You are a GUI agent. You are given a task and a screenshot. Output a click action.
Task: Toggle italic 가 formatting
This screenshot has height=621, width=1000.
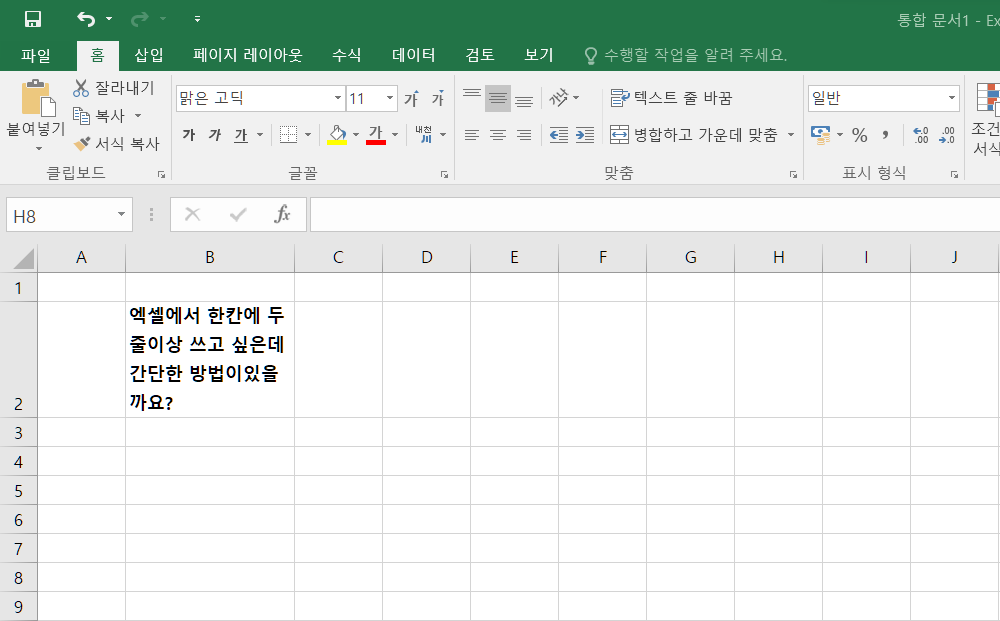pos(215,135)
